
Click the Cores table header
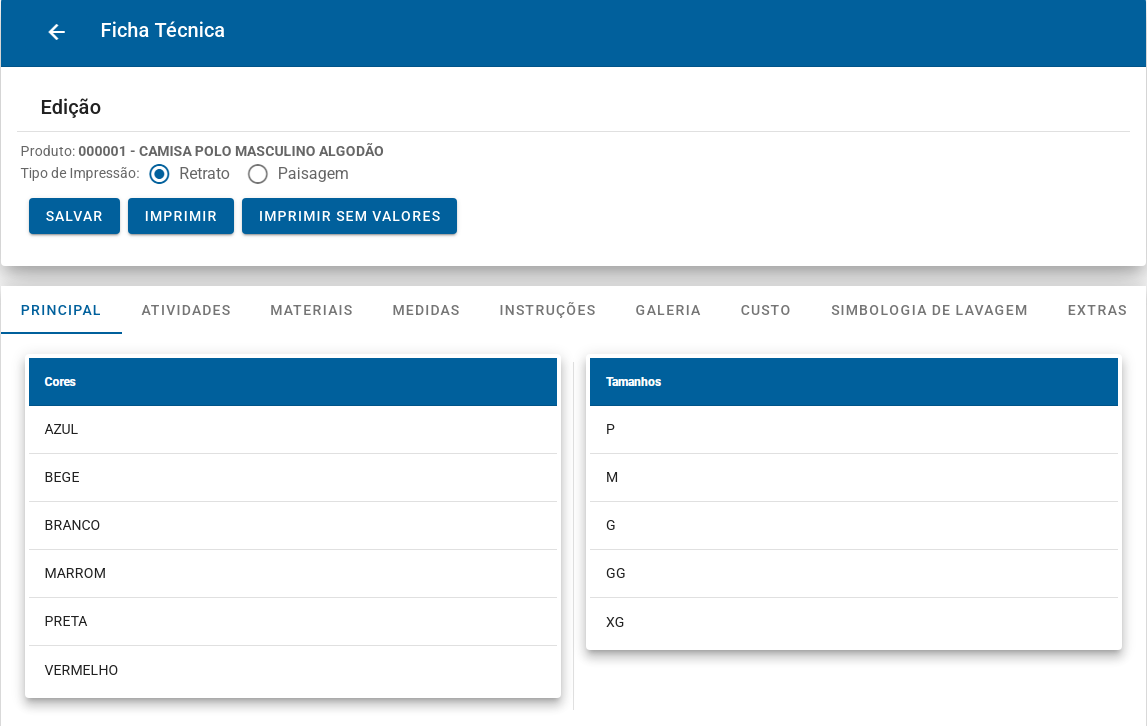pos(293,382)
